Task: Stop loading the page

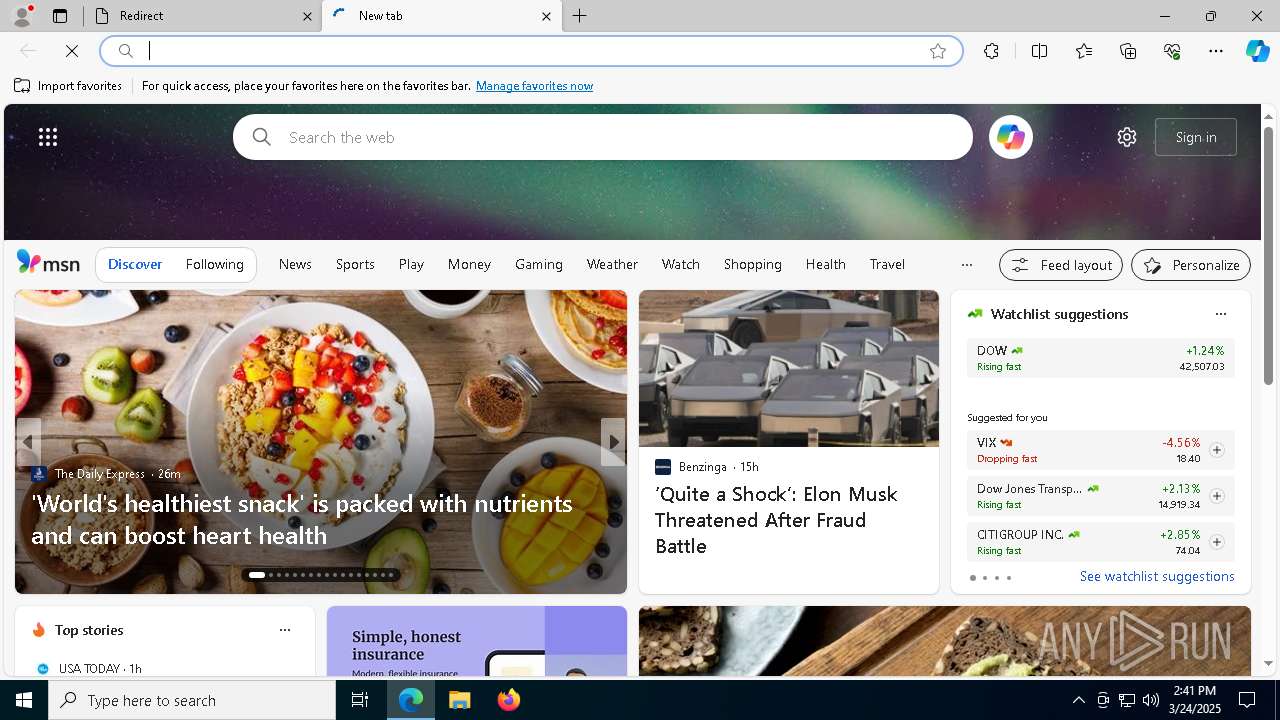Action: point(72,51)
